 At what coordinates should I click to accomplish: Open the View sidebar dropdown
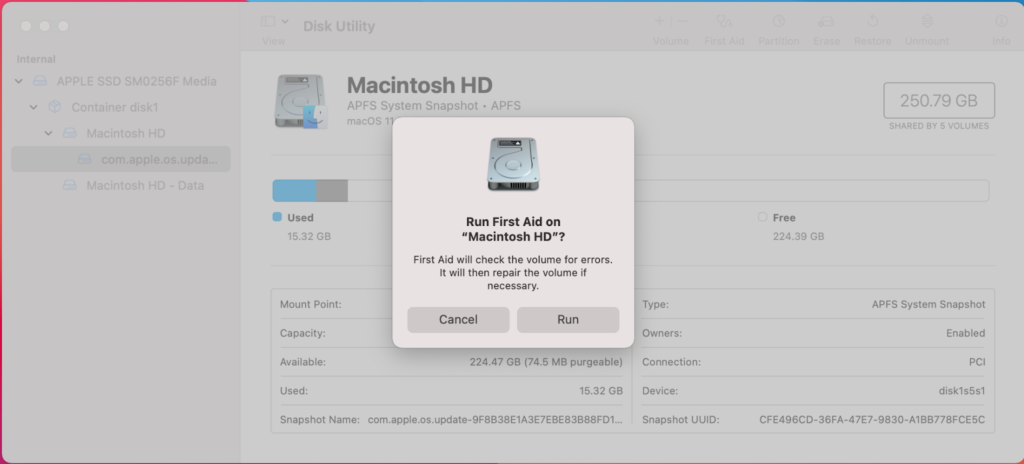click(x=274, y=21)
